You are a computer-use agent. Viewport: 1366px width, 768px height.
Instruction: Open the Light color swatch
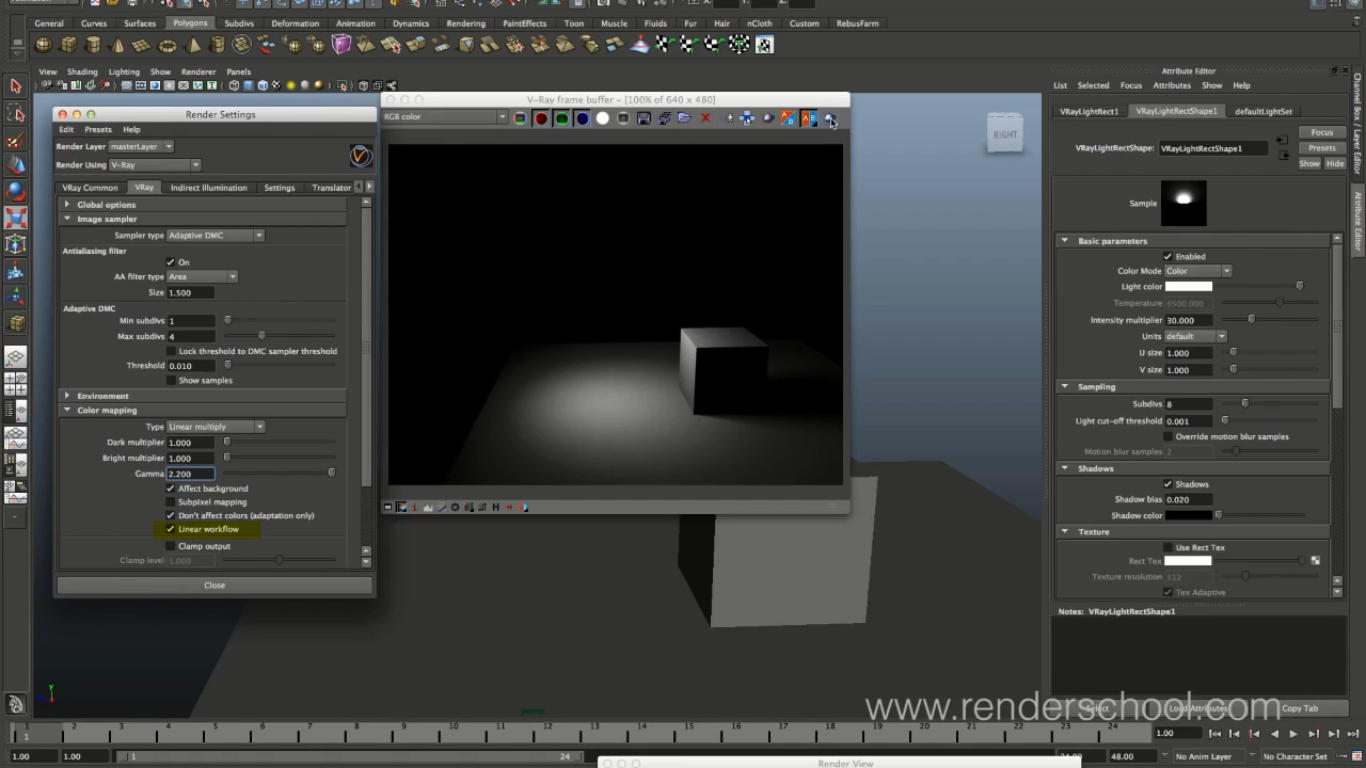(x=1188, y=286)
